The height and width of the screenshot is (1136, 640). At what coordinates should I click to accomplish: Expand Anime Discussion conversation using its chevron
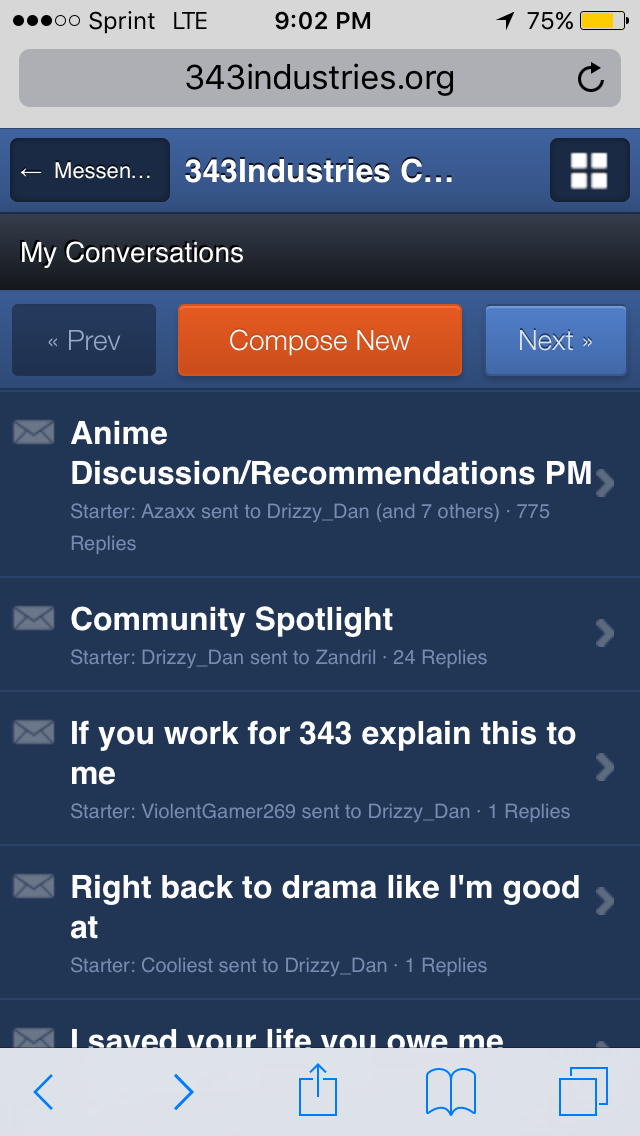604,485
